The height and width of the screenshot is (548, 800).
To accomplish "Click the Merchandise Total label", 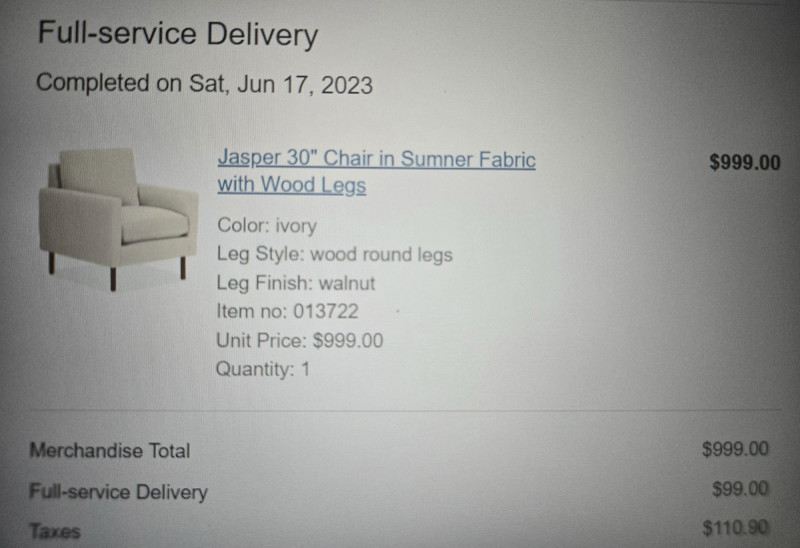I will click(110, 451).
